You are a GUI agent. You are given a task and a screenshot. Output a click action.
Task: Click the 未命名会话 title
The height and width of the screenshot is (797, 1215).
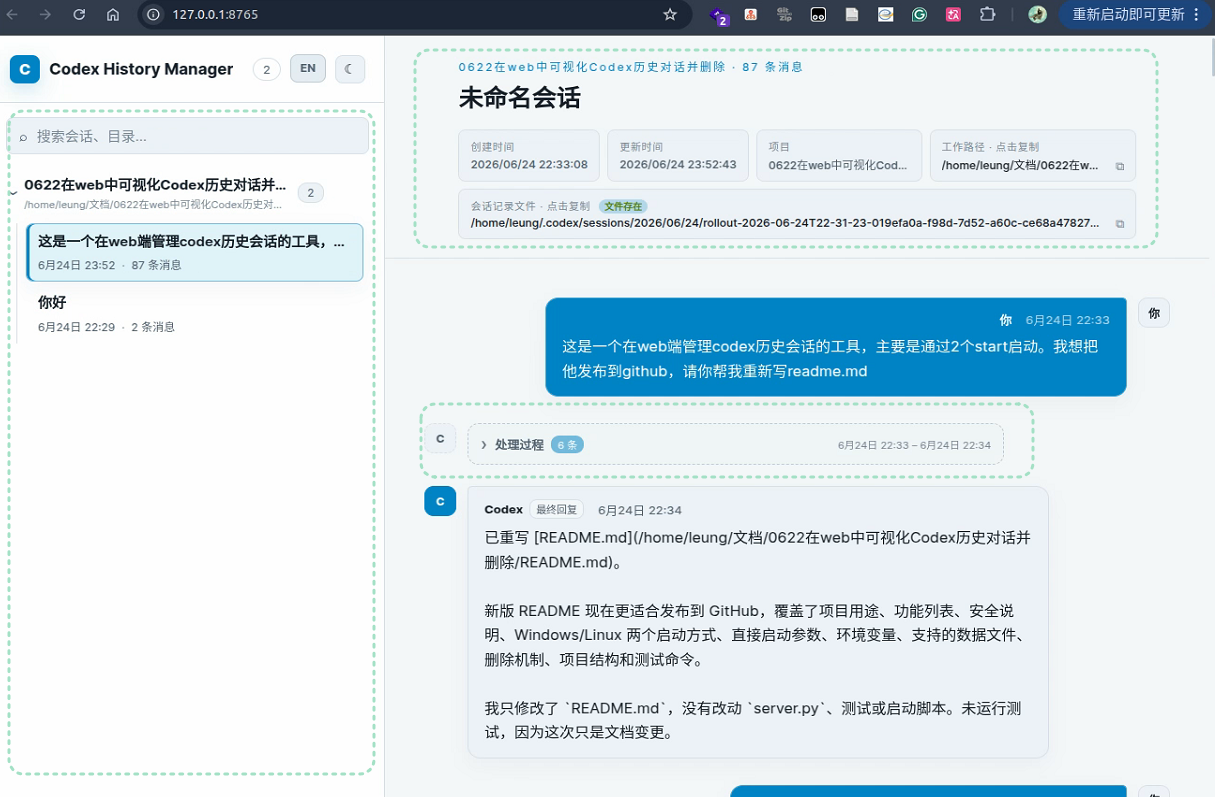(x=519, y=98)
